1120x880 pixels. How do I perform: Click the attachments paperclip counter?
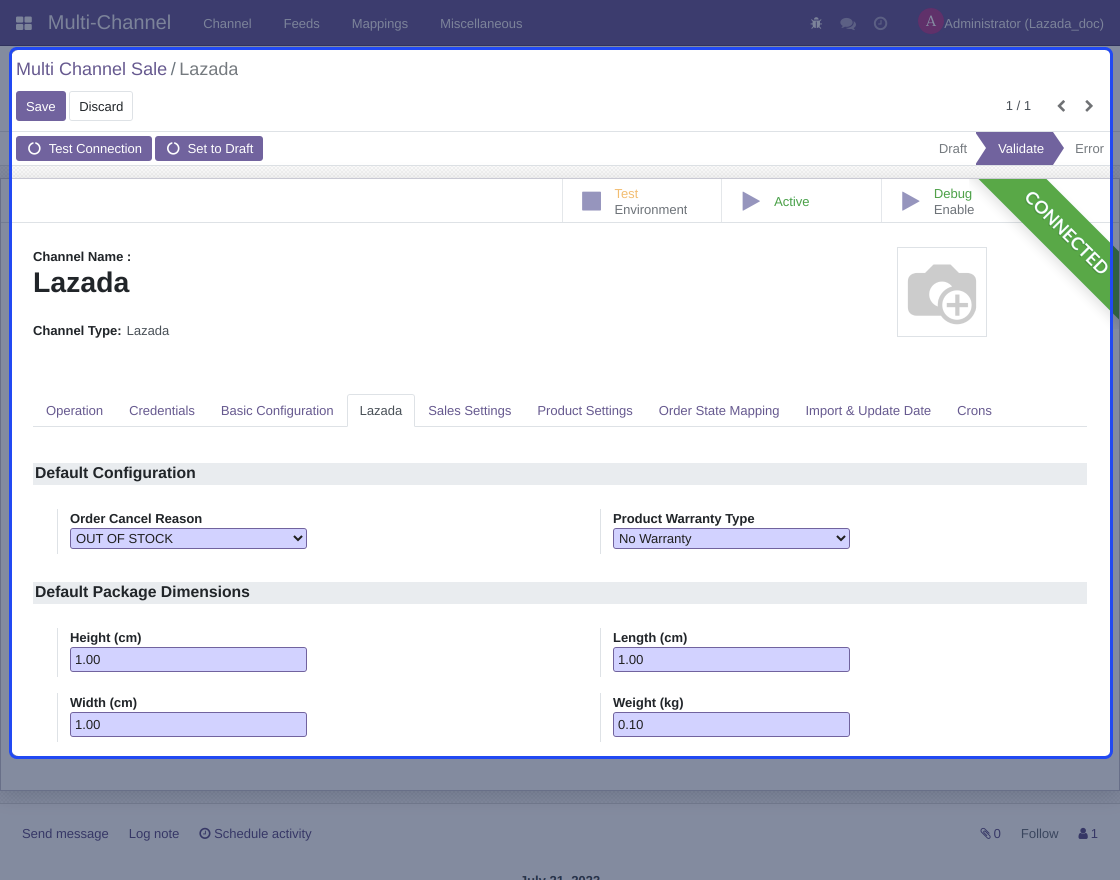point(990,834)
